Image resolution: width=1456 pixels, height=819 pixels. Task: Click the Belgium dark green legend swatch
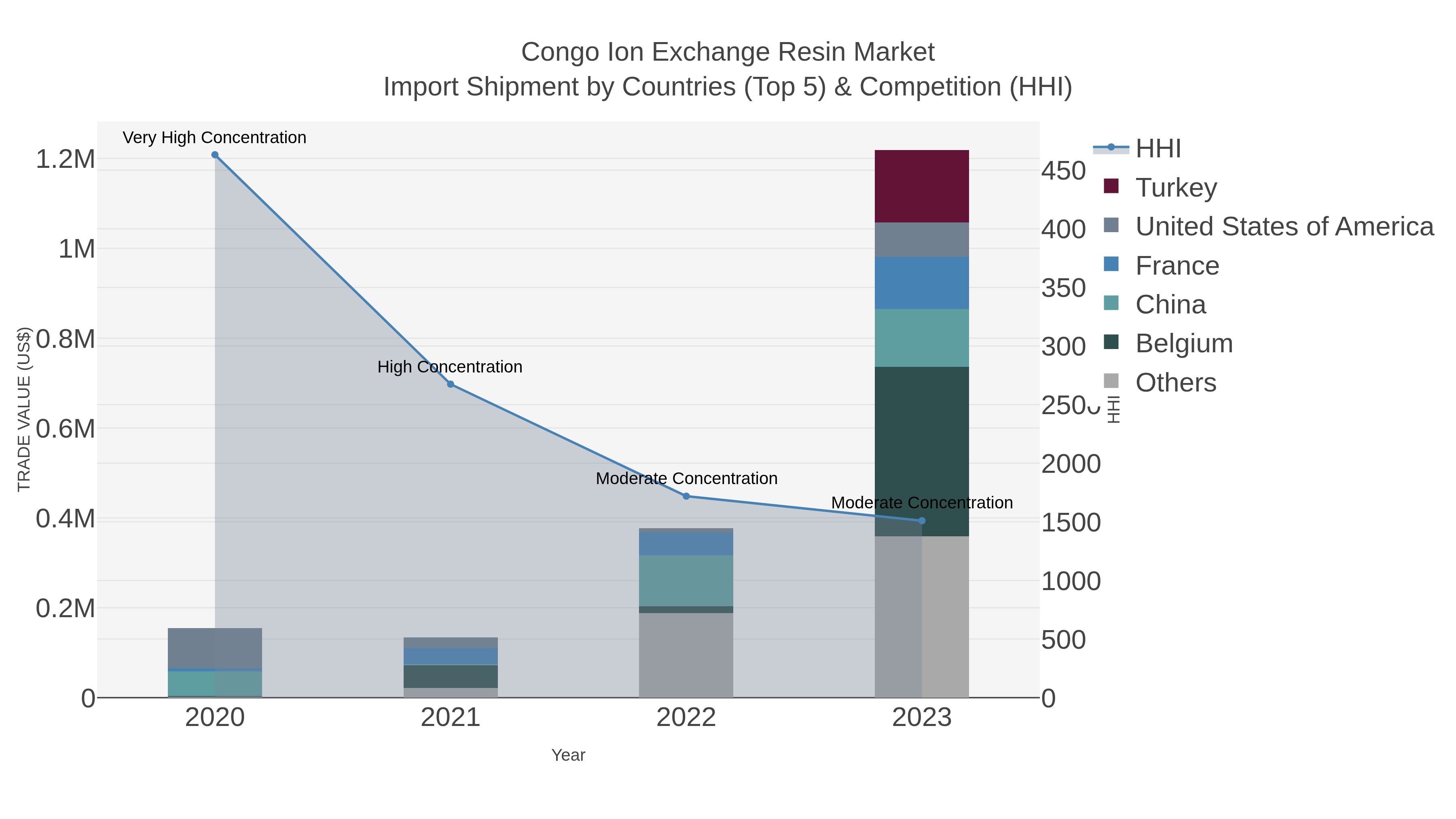click(1111, 342)
